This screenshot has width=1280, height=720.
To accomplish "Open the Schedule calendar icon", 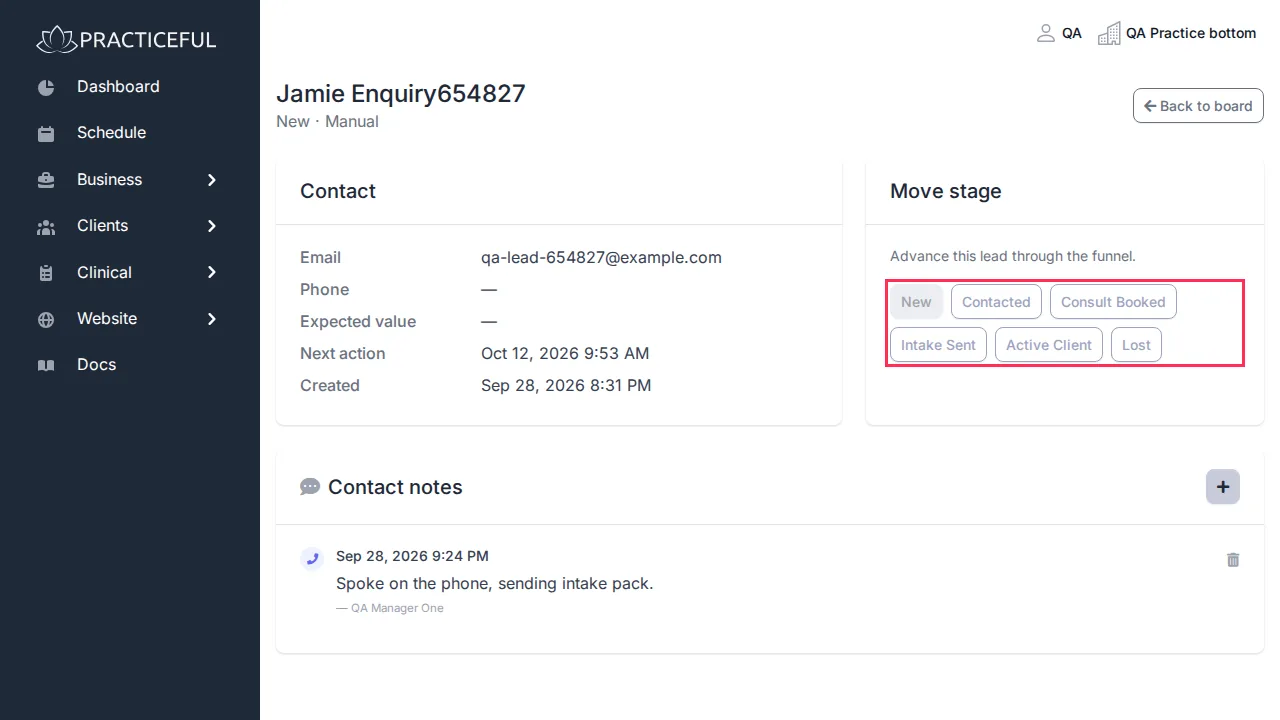I will coord(46,133).
